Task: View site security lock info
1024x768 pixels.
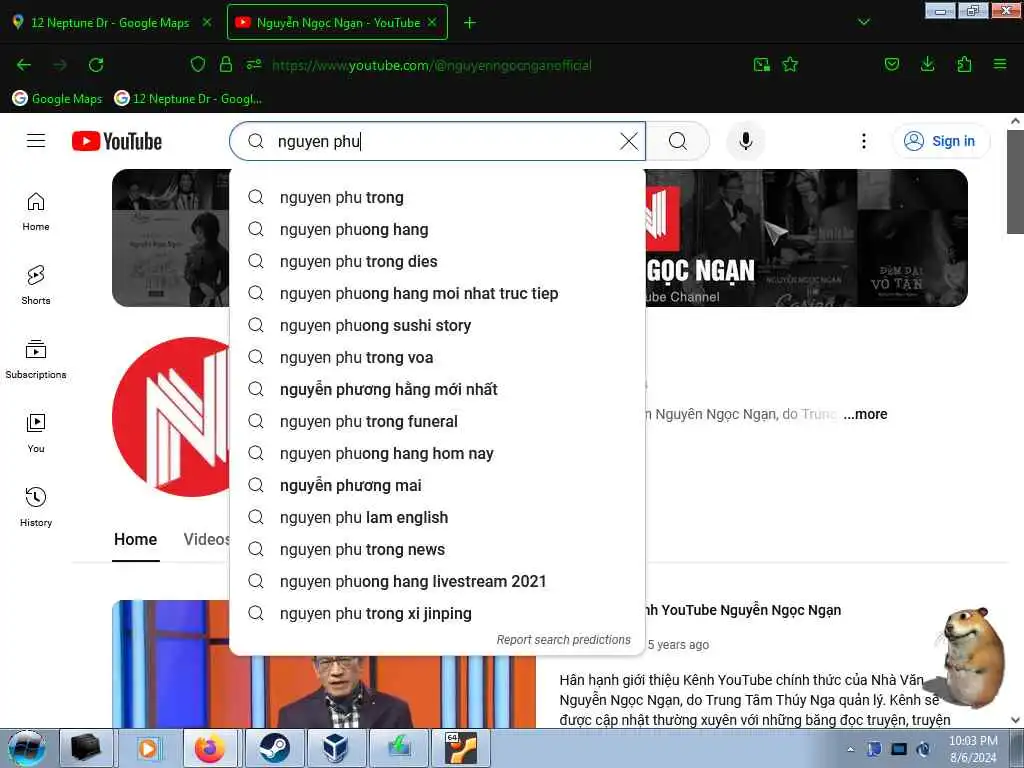Action: point(226,65)
